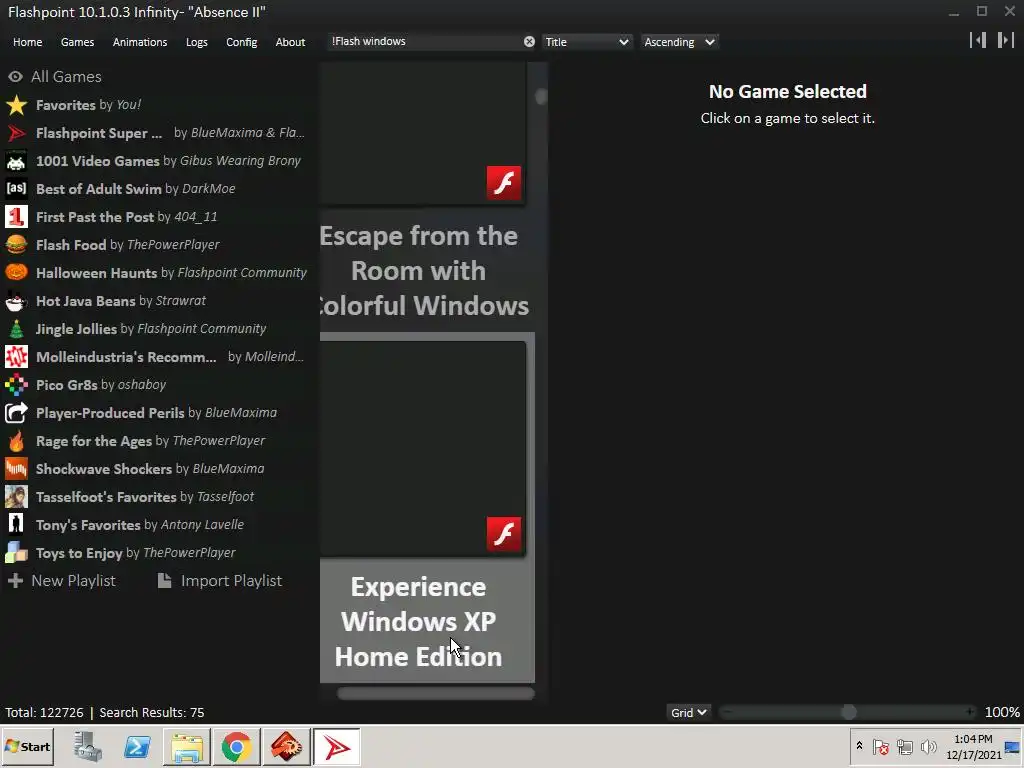Click the 100% scale label
Screen dimensions: 1024x768
(x=1002, y=712)
